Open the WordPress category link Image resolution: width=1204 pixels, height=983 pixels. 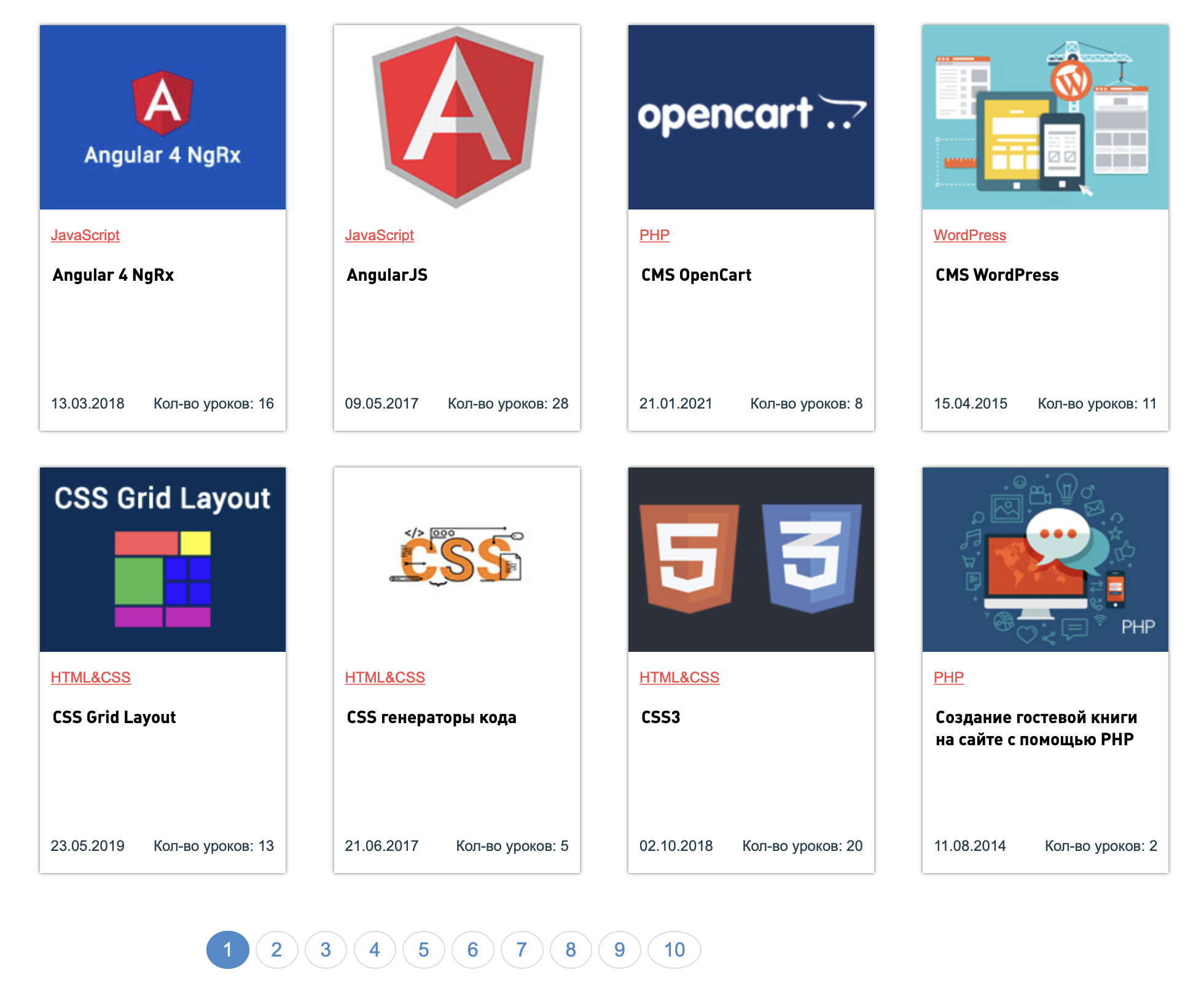pyautogui.click(x=970, y=235)
